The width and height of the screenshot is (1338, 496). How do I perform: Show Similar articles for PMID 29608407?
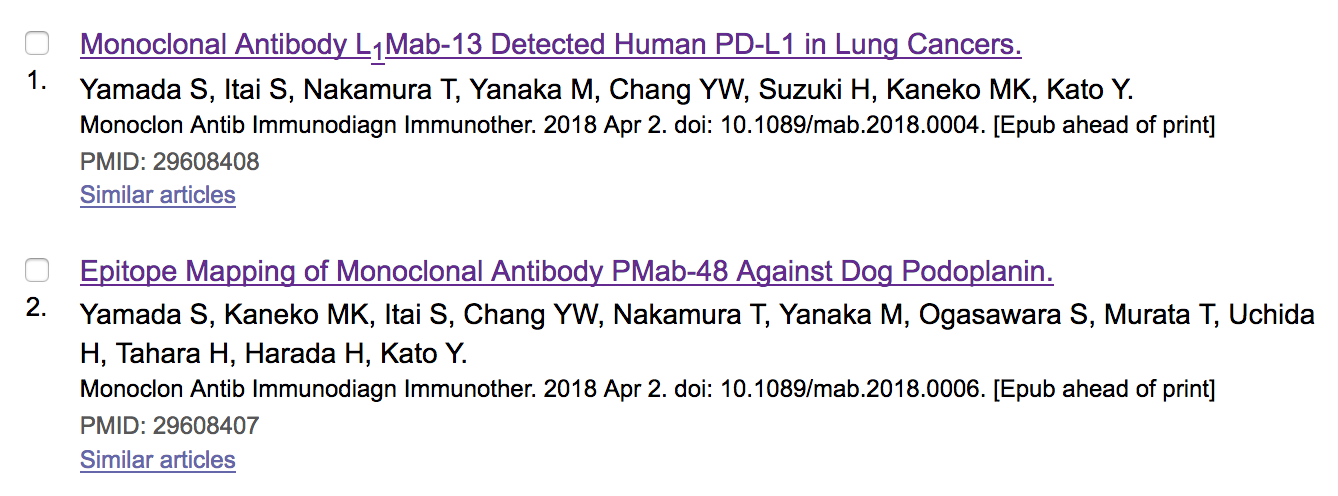158,460
